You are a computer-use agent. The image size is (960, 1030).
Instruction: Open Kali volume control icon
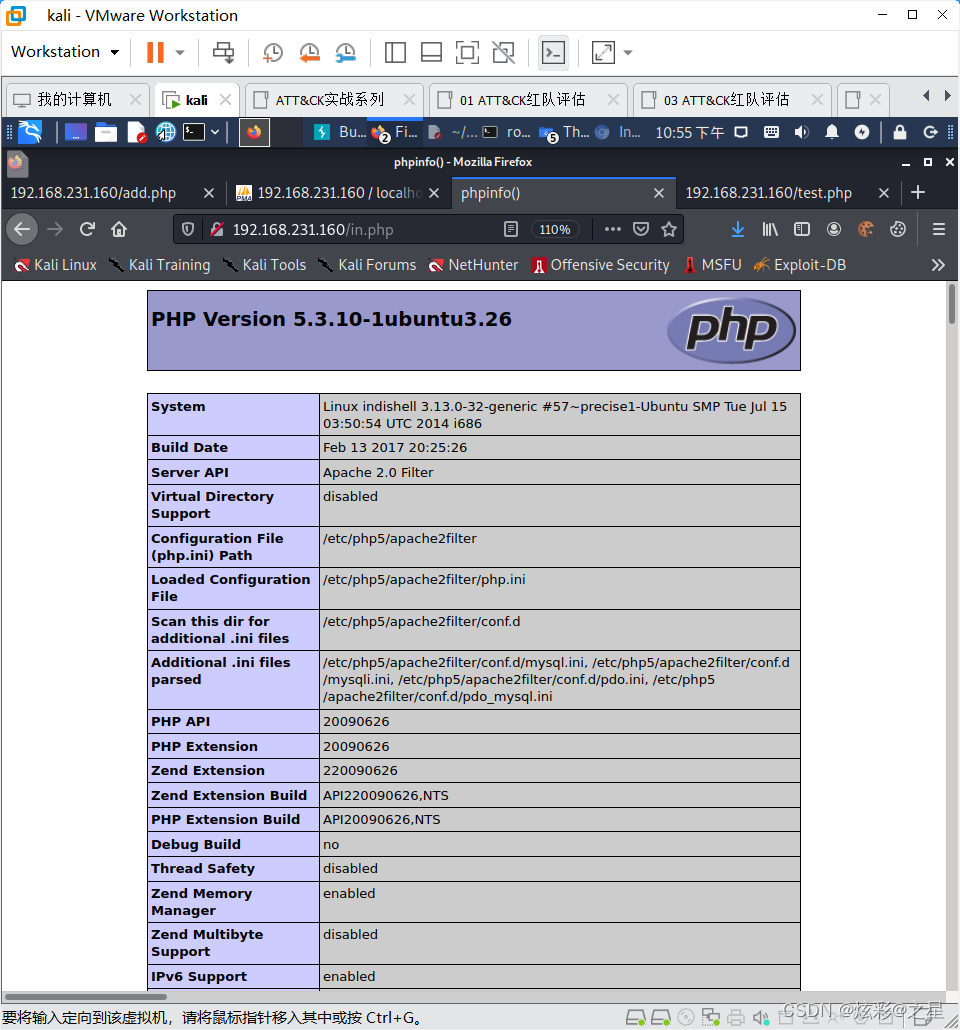pyautogui.click(x=801, y=133)
